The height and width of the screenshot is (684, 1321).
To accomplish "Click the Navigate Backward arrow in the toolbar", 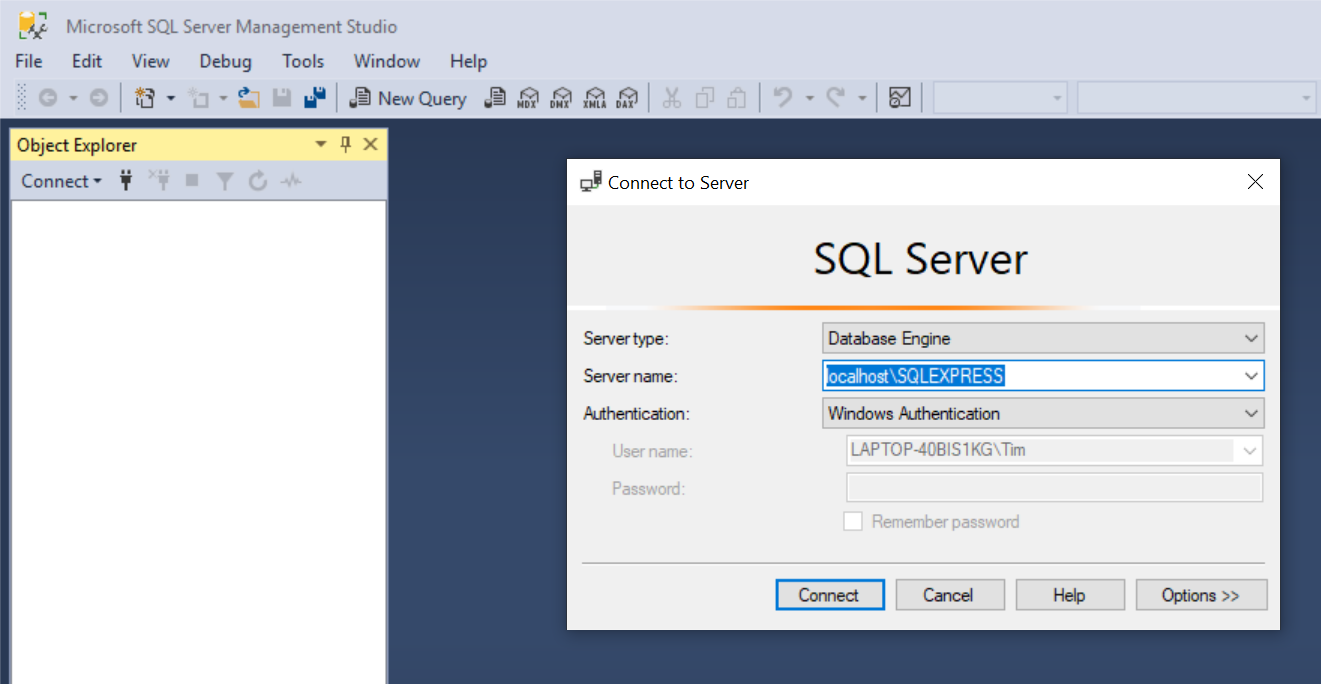I will click(x=47, y=98).
